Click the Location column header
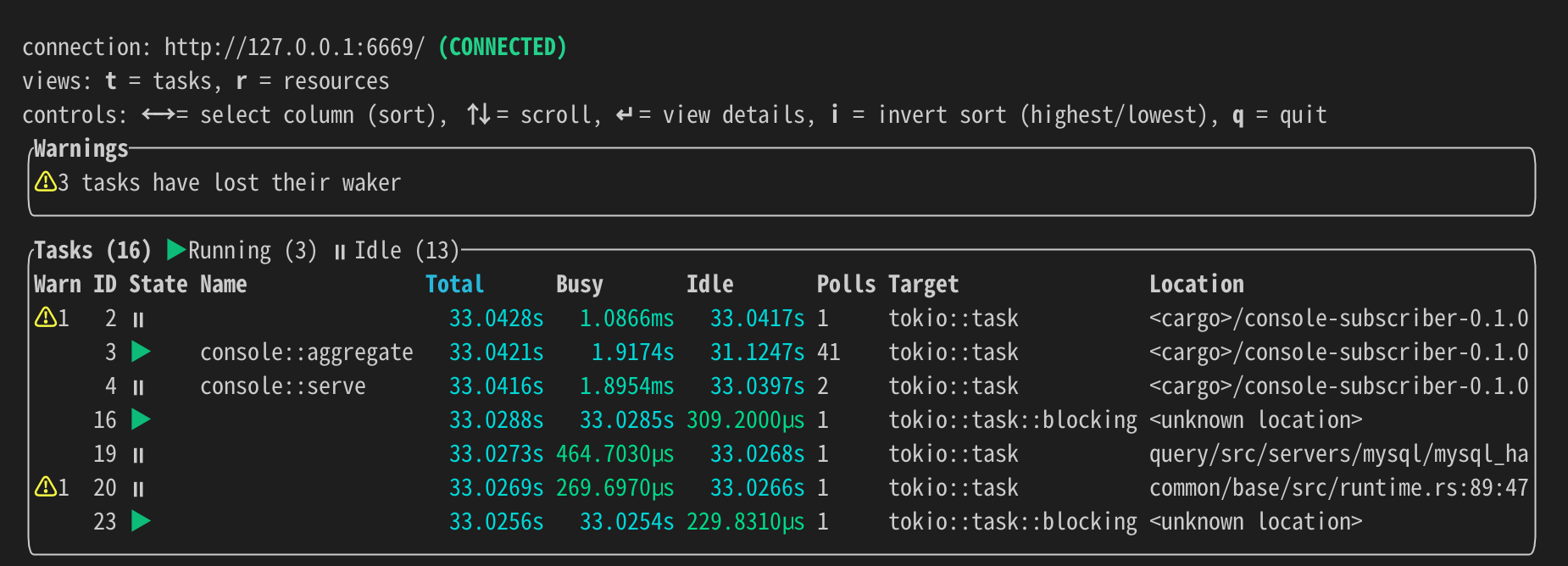Screen dimensions: 1568x566 [x=1196, y=284]
